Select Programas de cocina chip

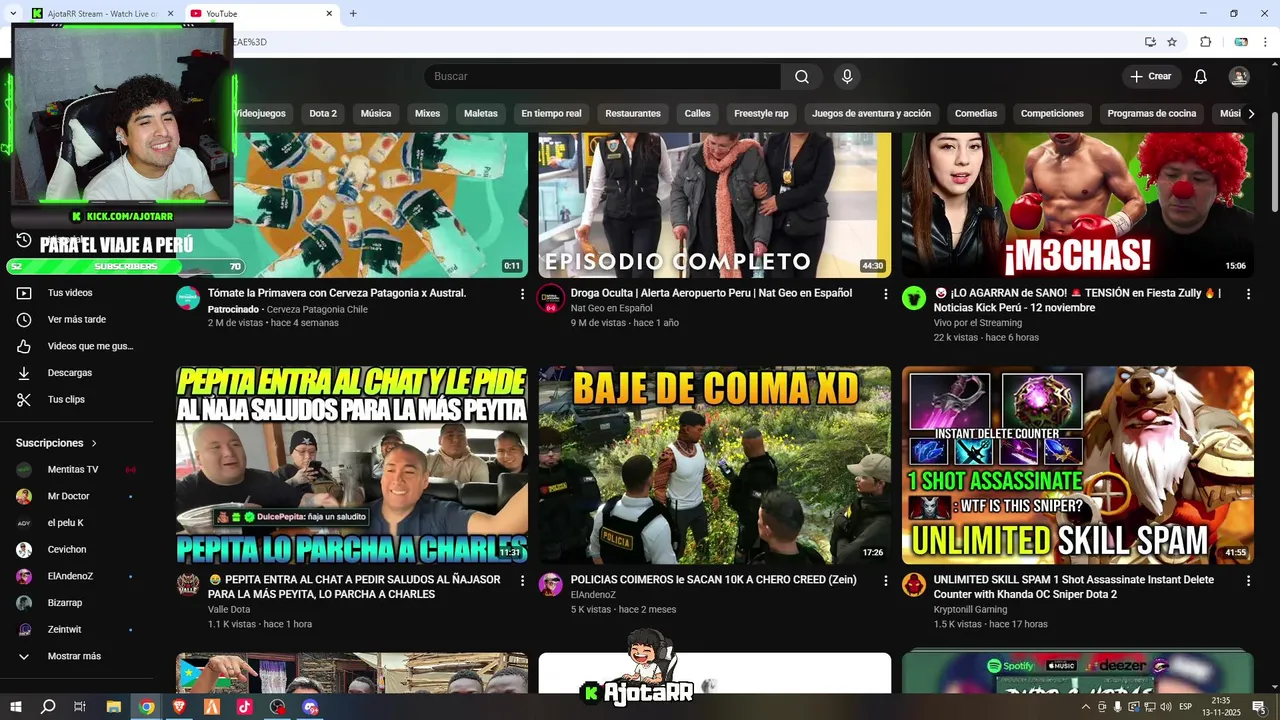click(1152, 114)
